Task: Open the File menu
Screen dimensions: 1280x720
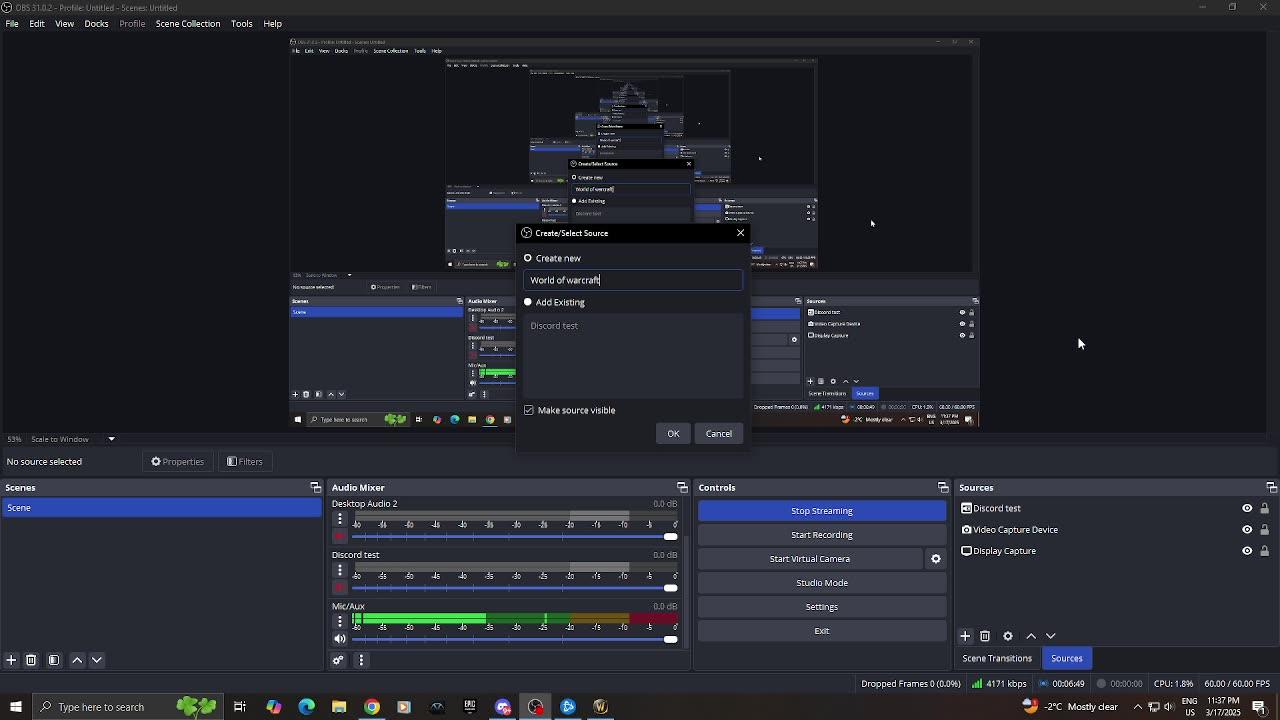Action: 12,23
